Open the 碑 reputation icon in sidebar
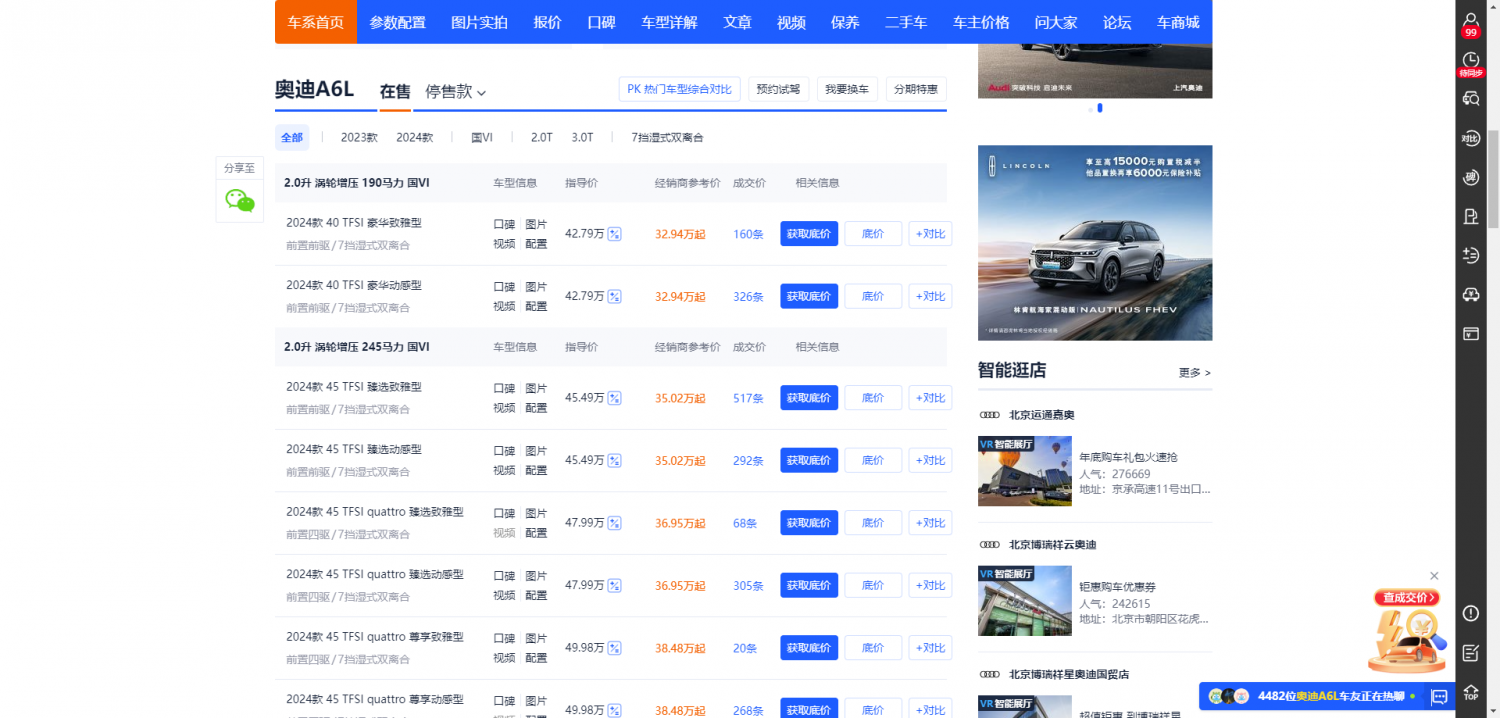This screenshot has width=1500, height=718. [x=1470, y=178]
